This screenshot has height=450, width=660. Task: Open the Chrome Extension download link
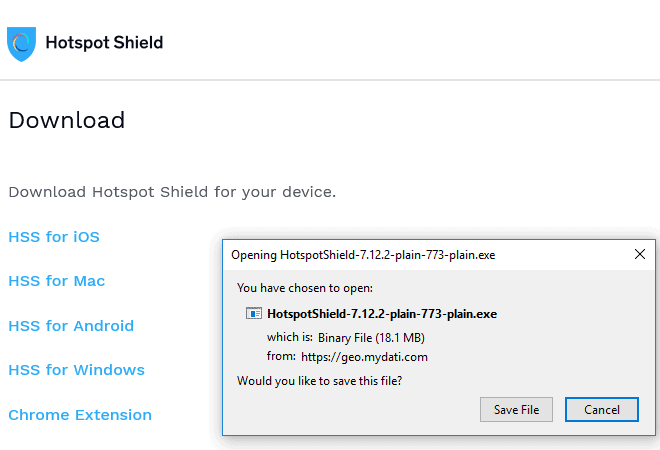click(x=80, y=415)
